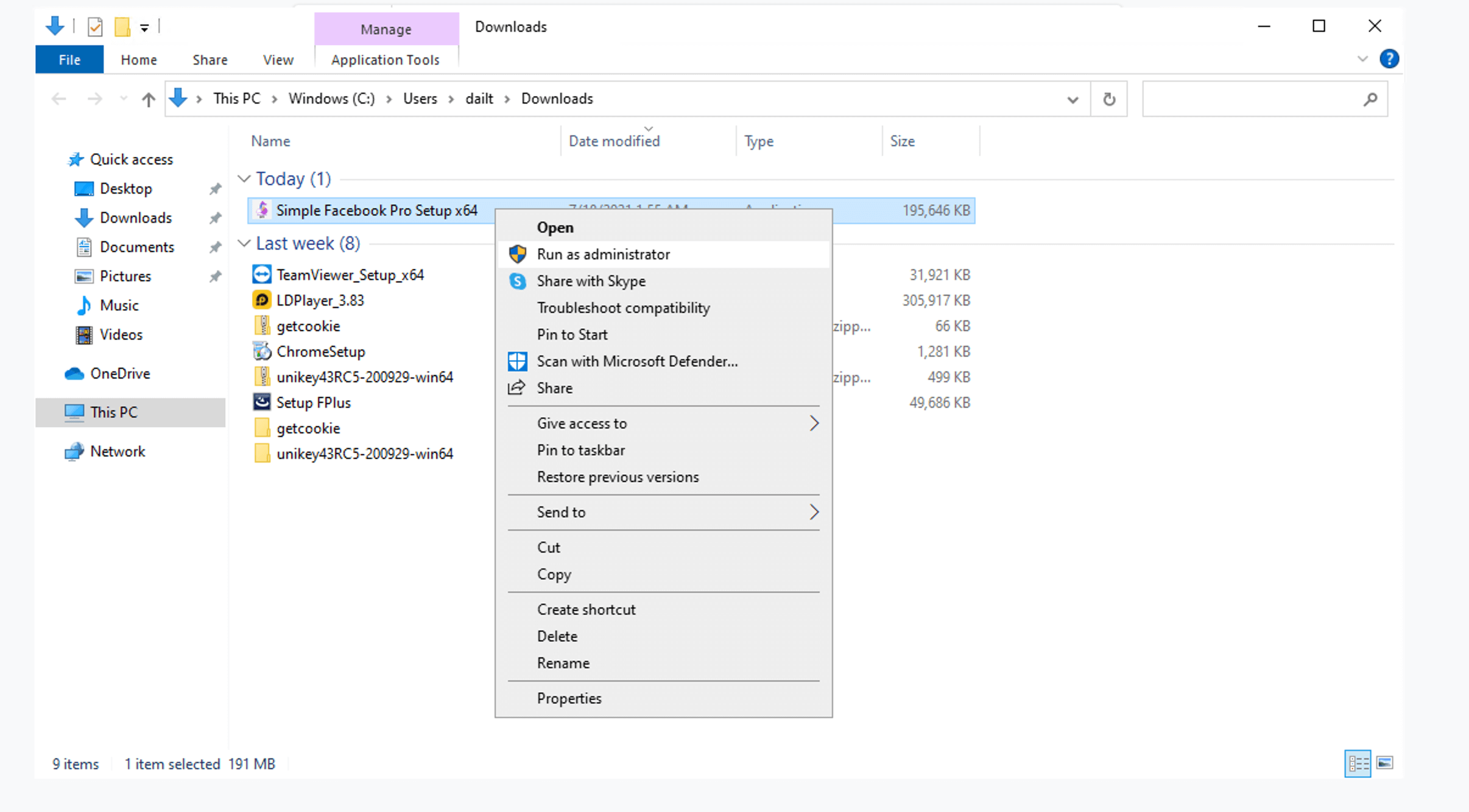
Task: Click the Desktop folder icon
Action: tap(85, 189)
